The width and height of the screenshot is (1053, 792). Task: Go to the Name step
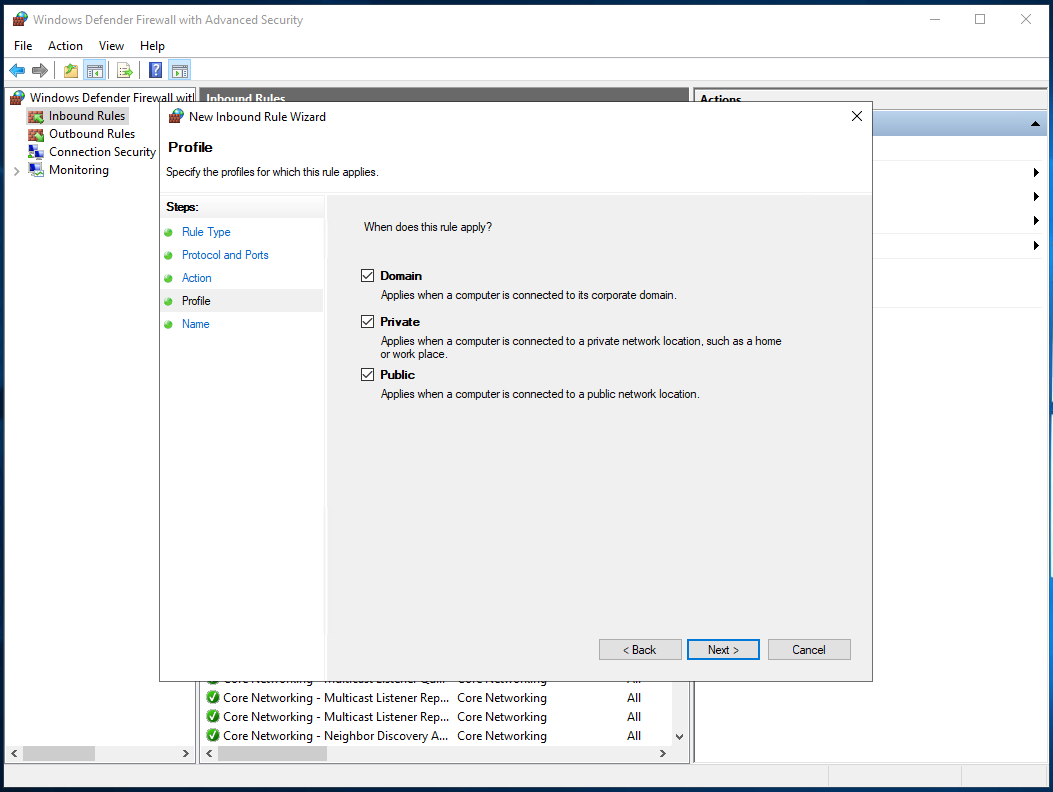click(195, 324)
